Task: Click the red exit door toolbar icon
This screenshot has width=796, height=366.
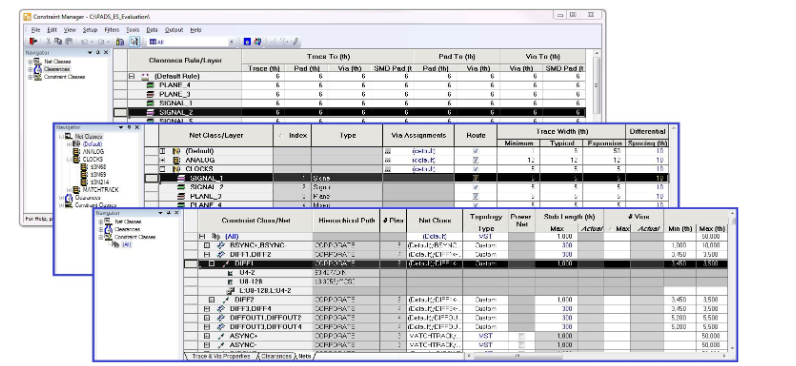Action: pos(33,42)
